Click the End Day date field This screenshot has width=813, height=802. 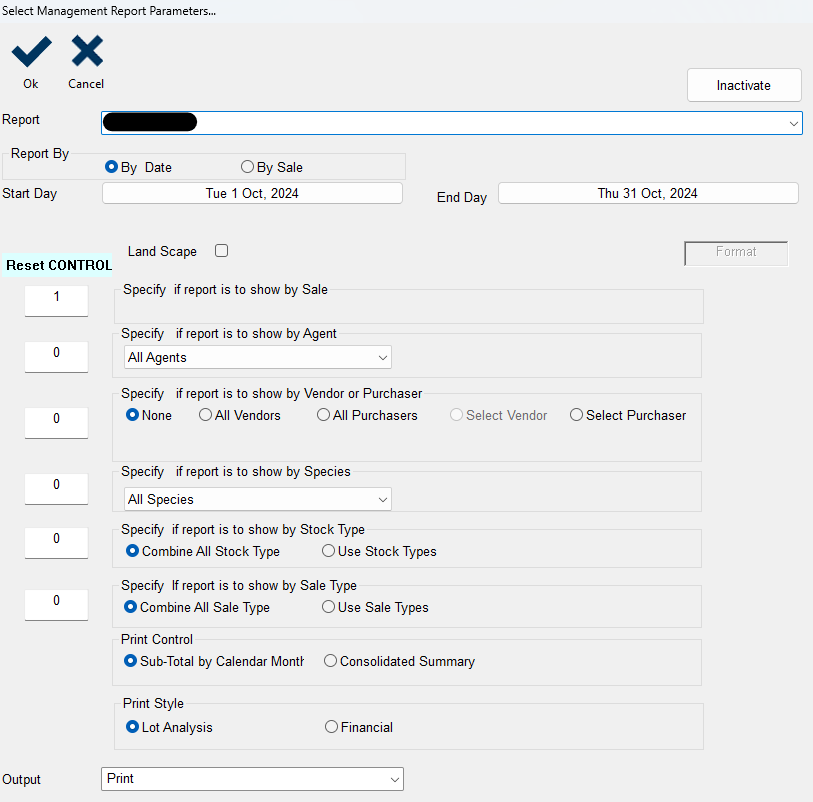coord(648,193)
